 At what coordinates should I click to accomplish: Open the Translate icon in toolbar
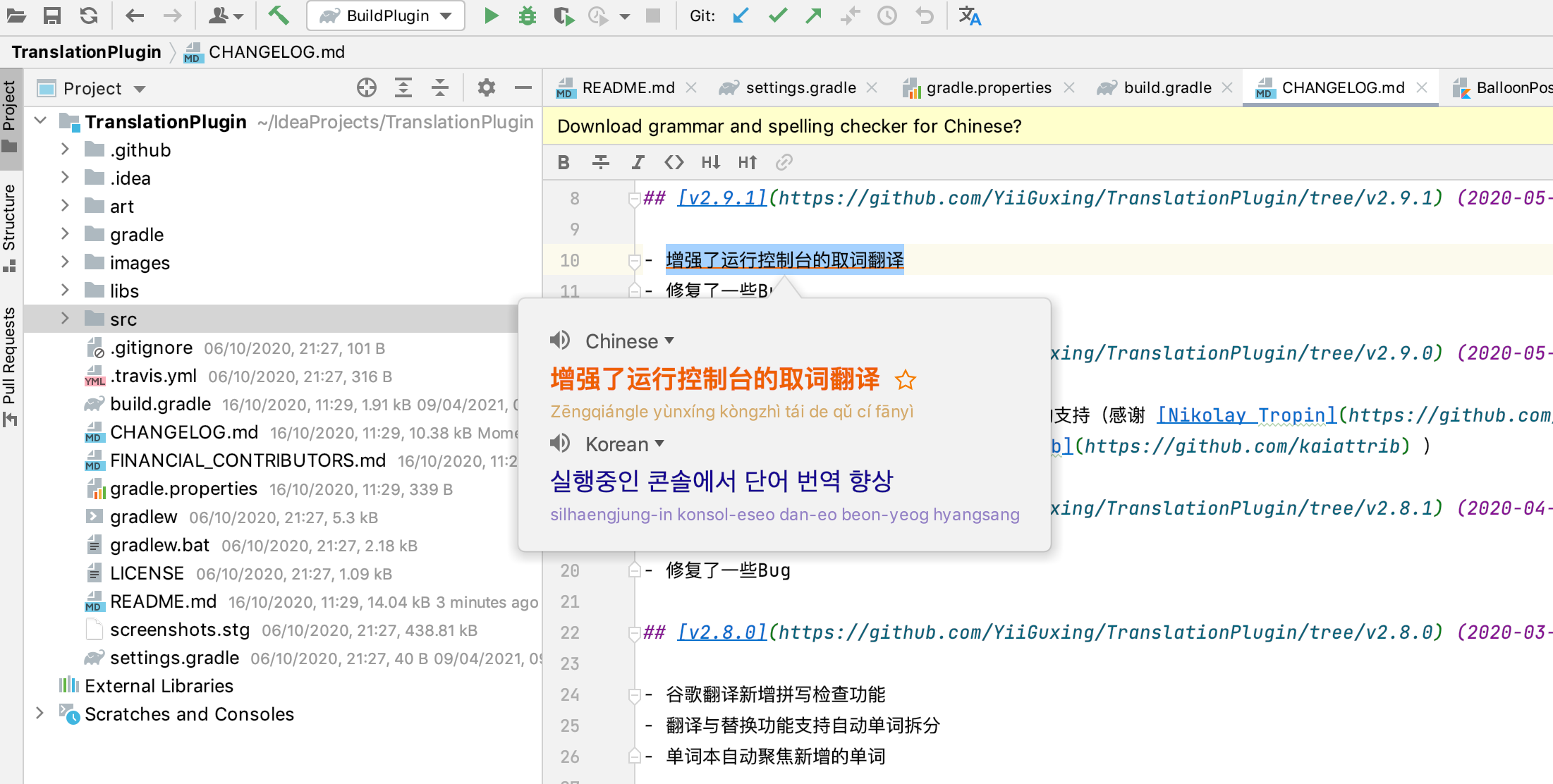pyautogui.click(x=970, y=16)
